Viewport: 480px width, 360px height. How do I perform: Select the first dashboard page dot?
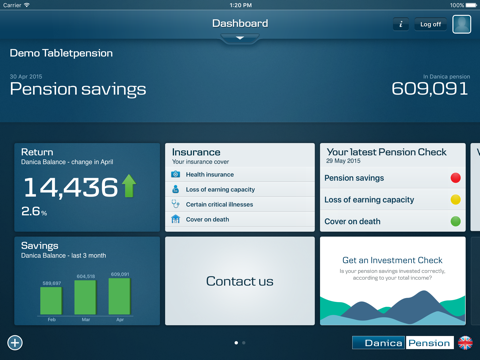tap(236, 343)
